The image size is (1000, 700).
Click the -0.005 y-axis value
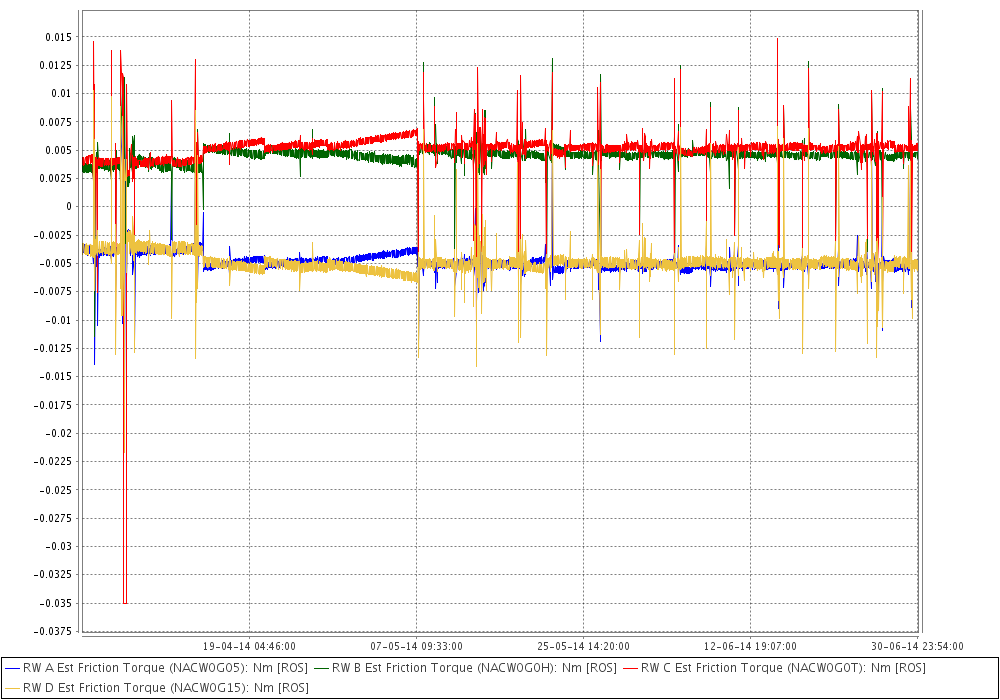point(55,263)
